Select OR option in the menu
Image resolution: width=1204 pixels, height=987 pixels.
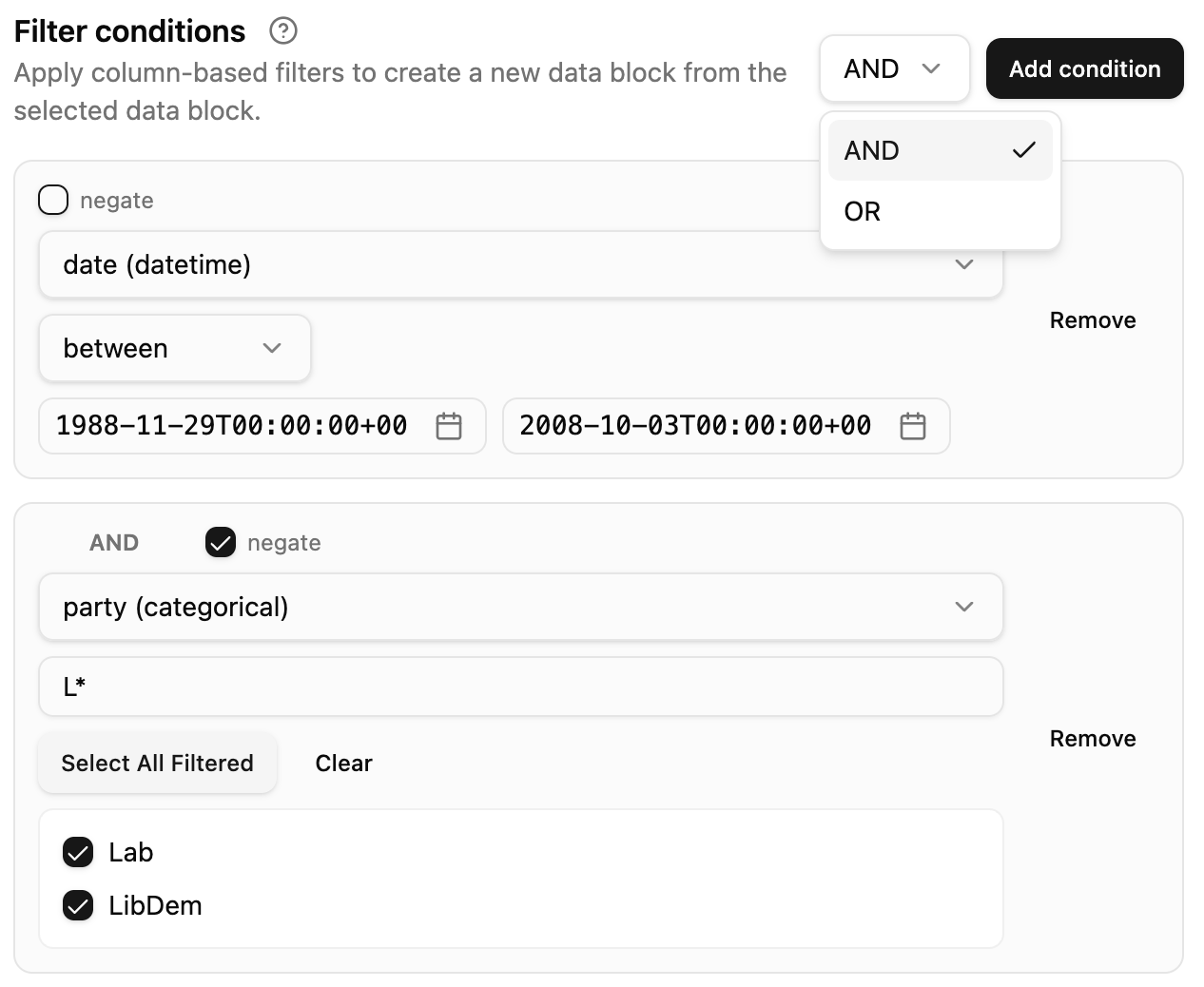tap(940, 211)
